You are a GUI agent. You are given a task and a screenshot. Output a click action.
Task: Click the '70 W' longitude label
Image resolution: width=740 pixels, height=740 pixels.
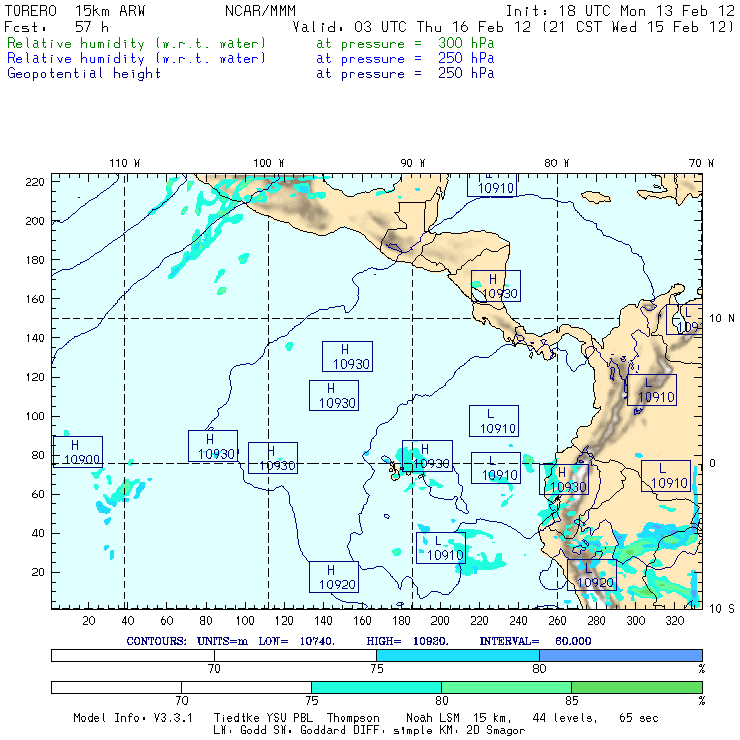click(x=701, y=163)
